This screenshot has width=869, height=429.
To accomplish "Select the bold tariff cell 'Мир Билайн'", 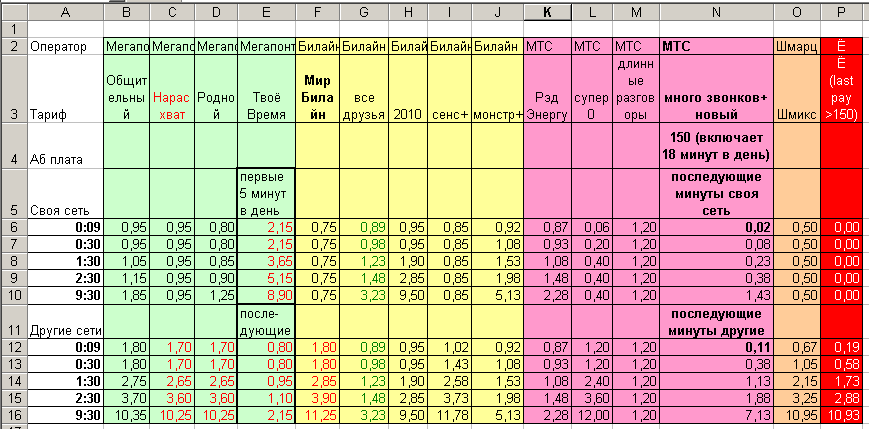I will point(318,89).
